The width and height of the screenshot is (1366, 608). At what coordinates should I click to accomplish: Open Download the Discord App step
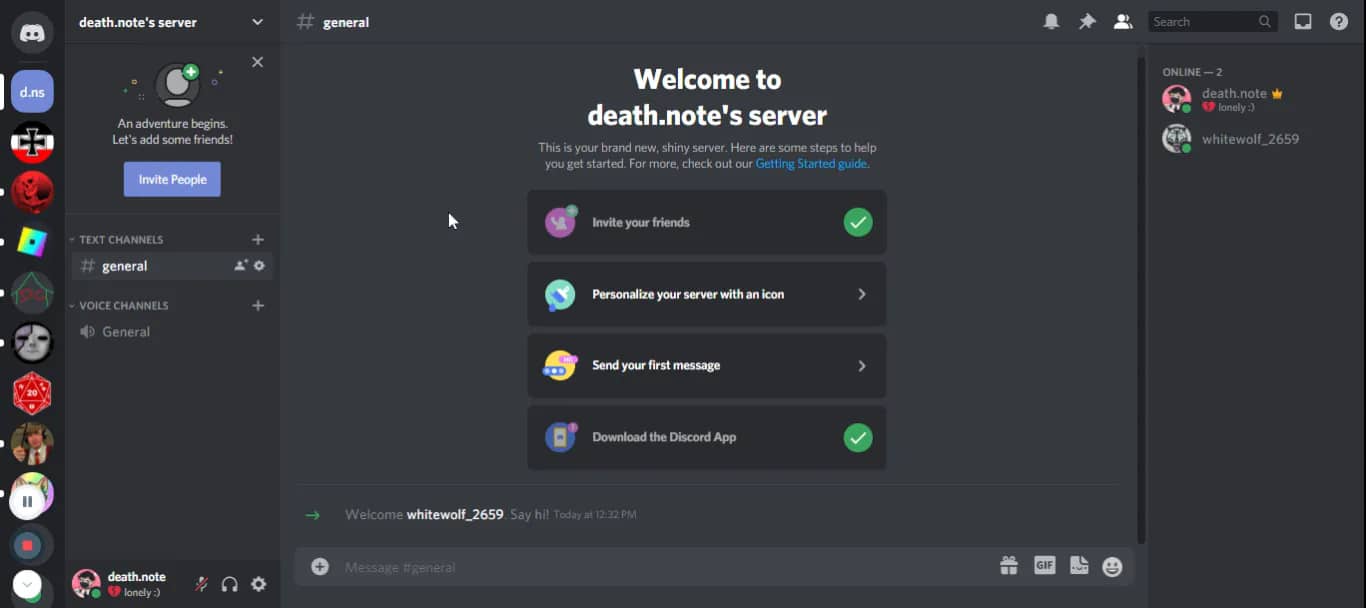707,437
